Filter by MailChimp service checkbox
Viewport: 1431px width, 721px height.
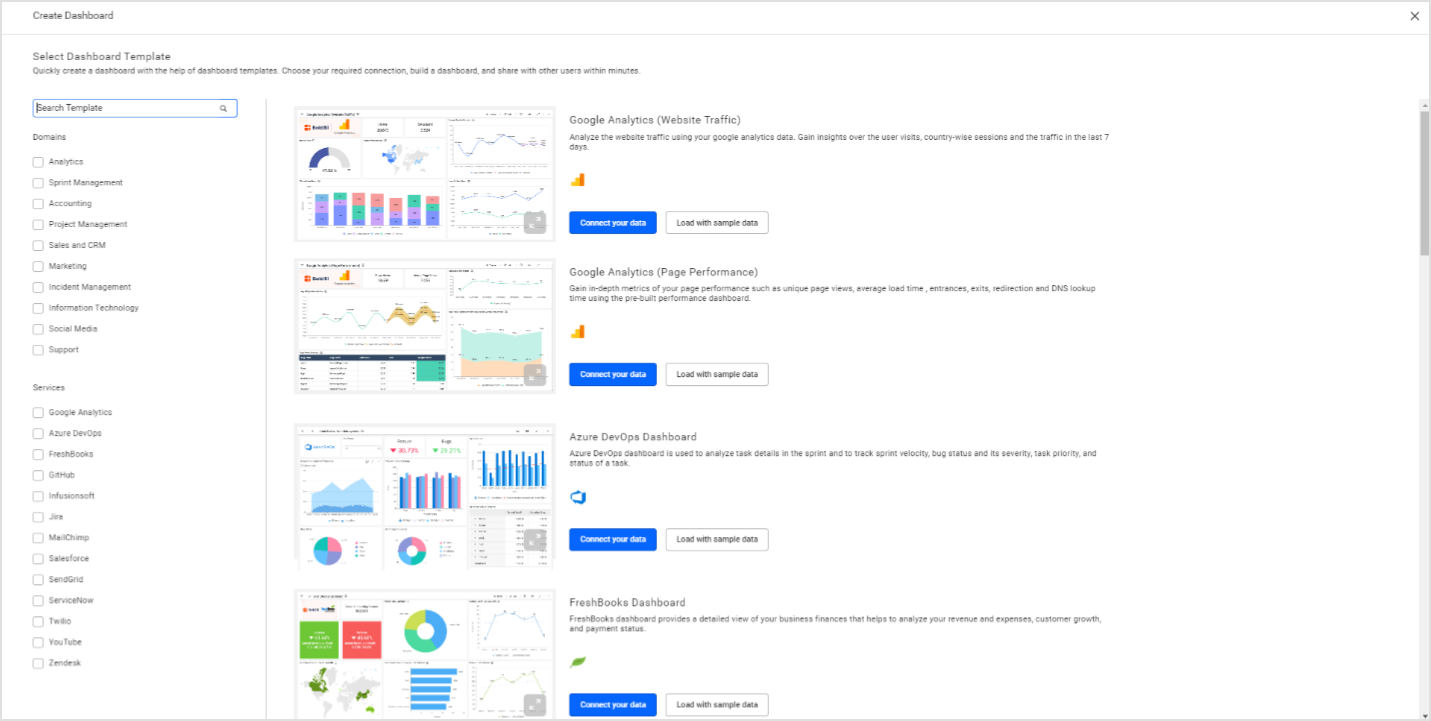coord(38,538)
